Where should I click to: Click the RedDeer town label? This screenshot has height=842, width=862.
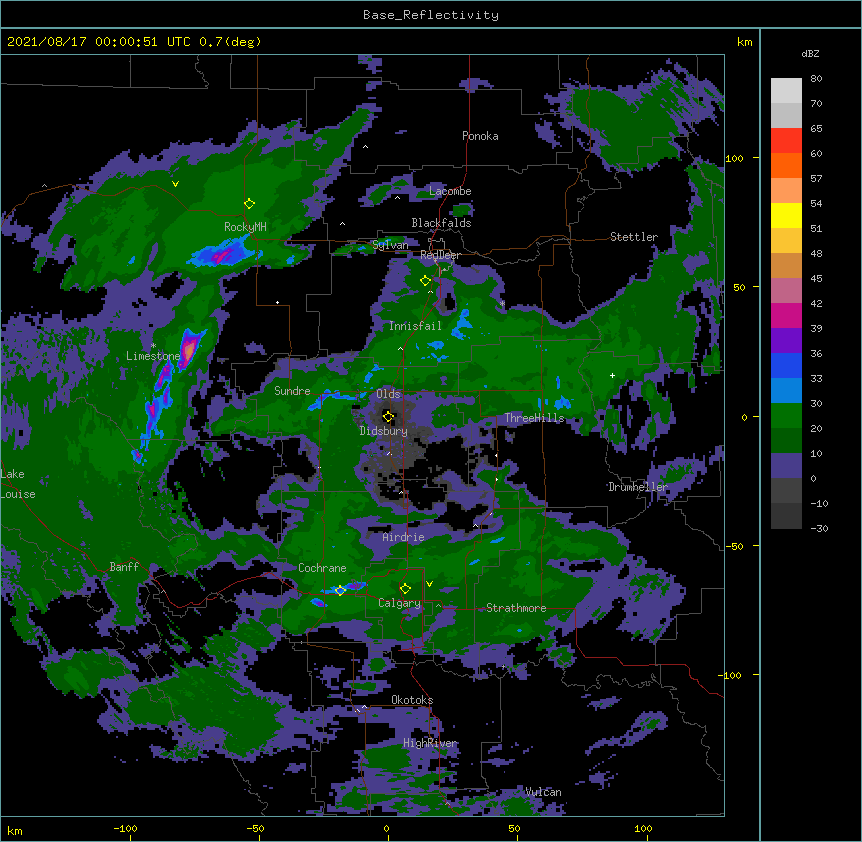pos(440,255)
